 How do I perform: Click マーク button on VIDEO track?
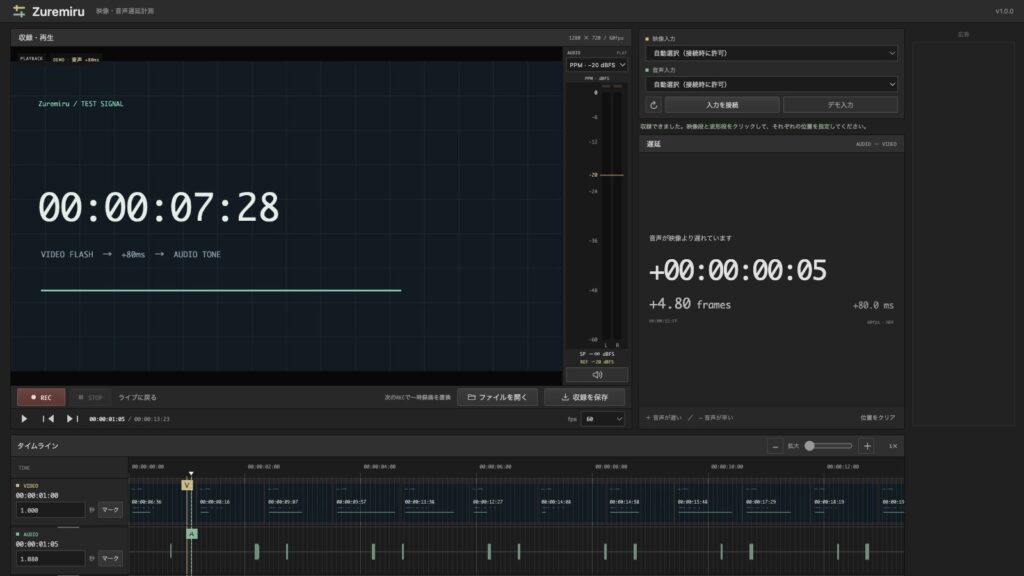(x=110, y=509)
